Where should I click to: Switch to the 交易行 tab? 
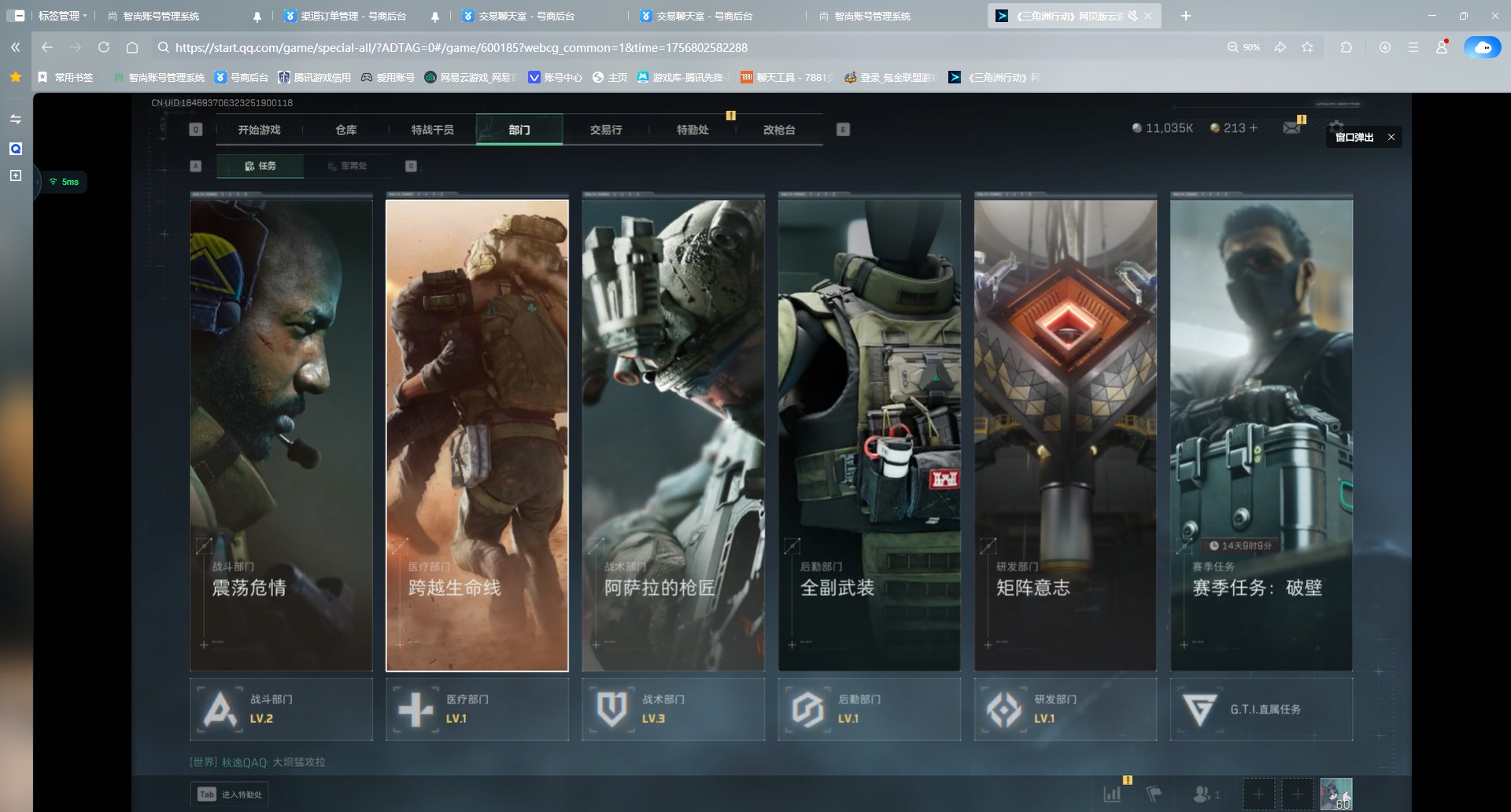(x=606, y=130)
